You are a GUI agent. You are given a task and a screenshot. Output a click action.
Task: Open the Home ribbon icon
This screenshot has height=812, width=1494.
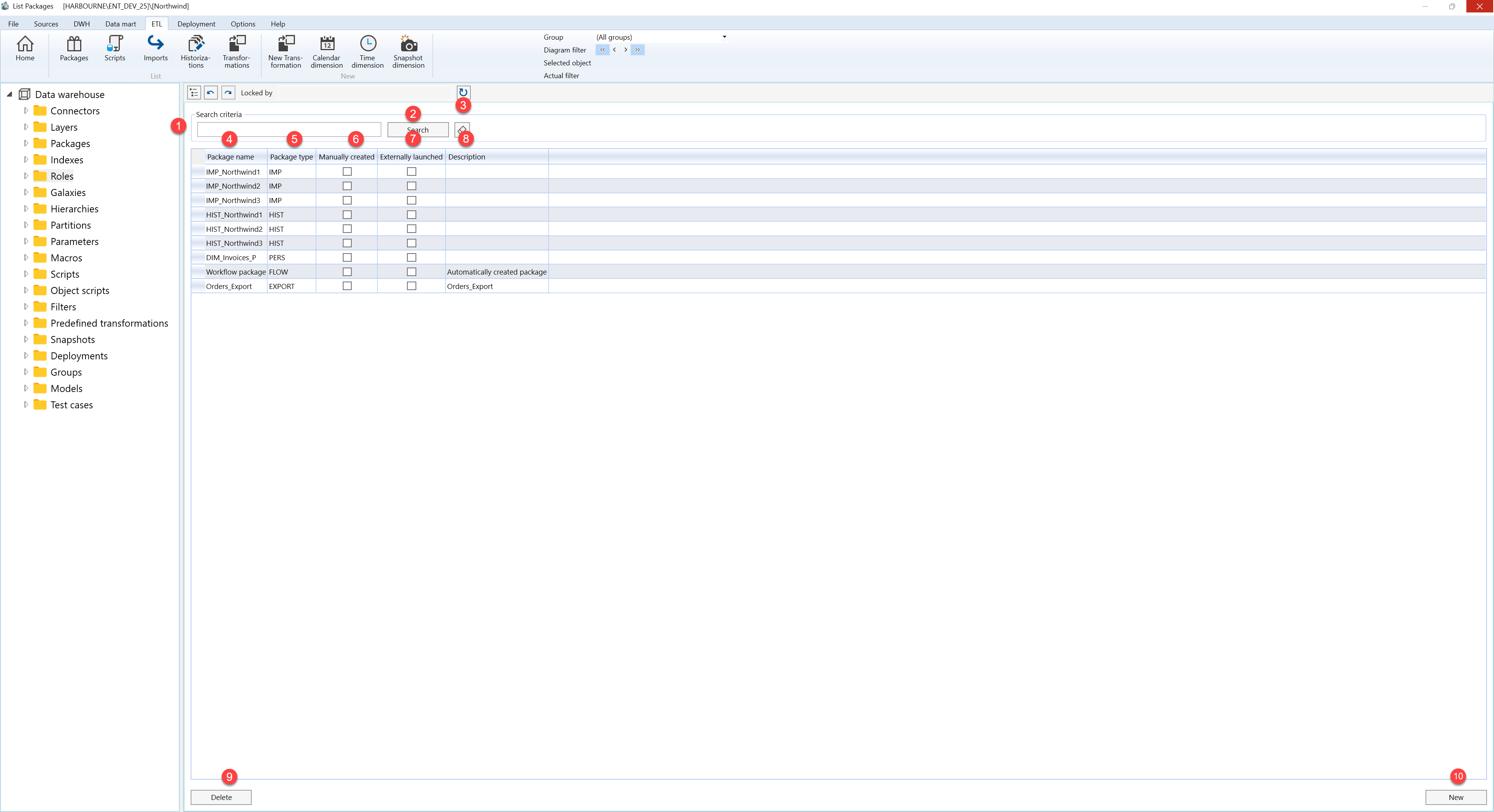tap(25, 48)
